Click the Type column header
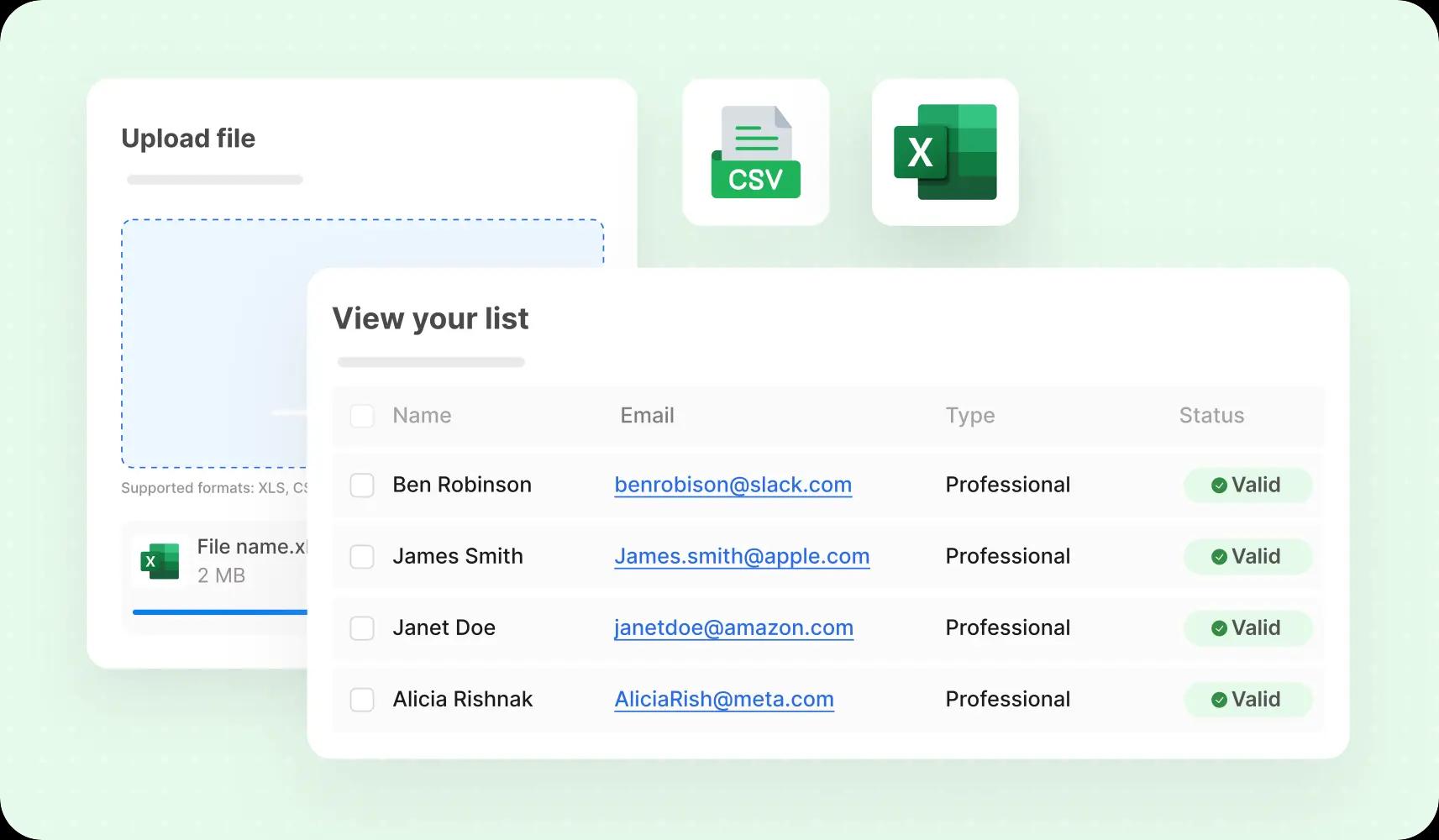 pos(970,416)
